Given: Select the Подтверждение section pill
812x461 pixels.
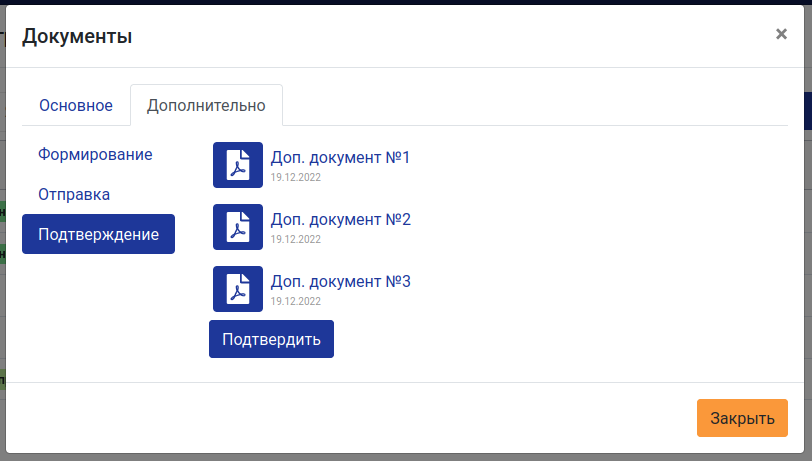Looking at the screenshot, I should [x=98, y=234].
